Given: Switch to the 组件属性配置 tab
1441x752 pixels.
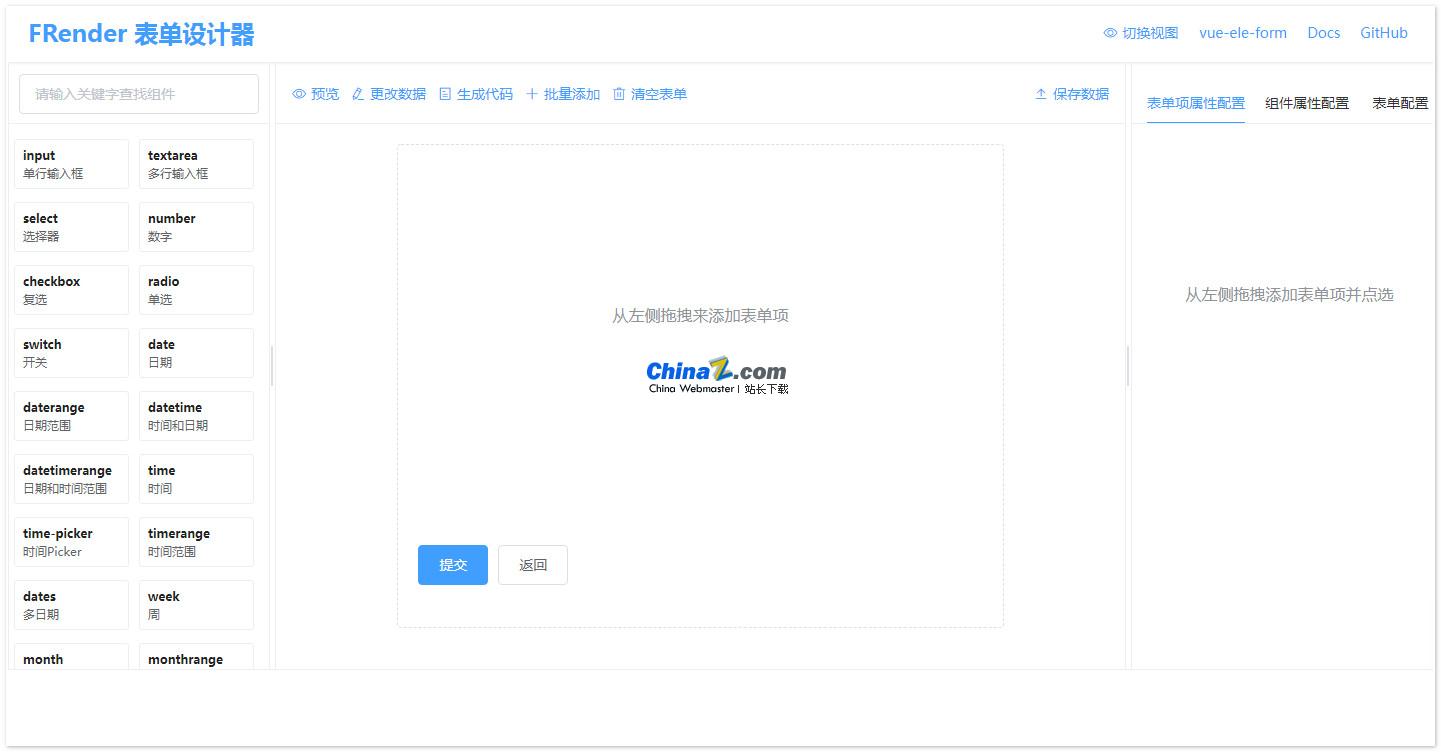Looking at the screenshot, I should [1307, 102].
